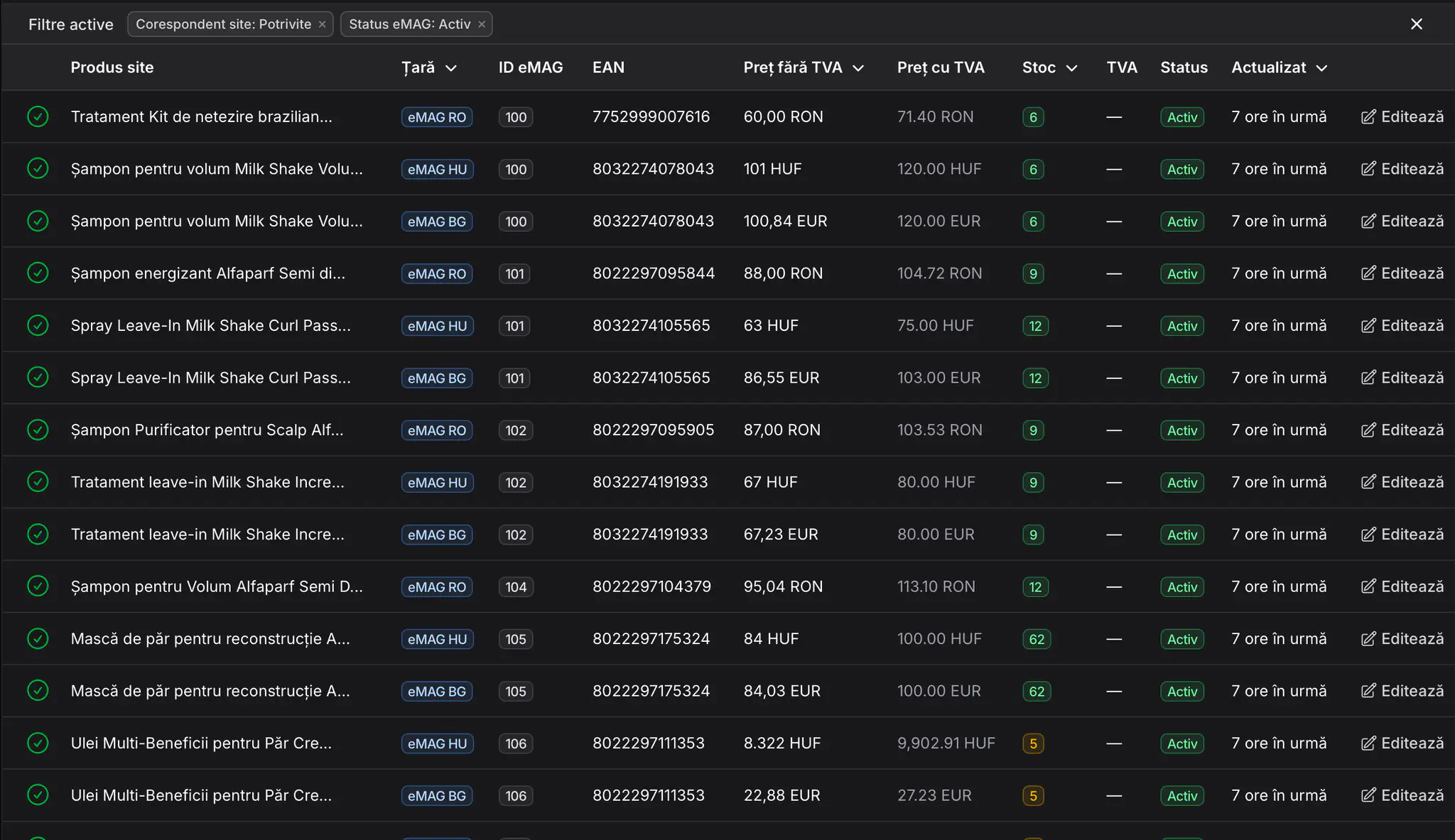Click price with TVA 9,902.91 HUF
Viewport: 1455px width, 840px height.
946,743
